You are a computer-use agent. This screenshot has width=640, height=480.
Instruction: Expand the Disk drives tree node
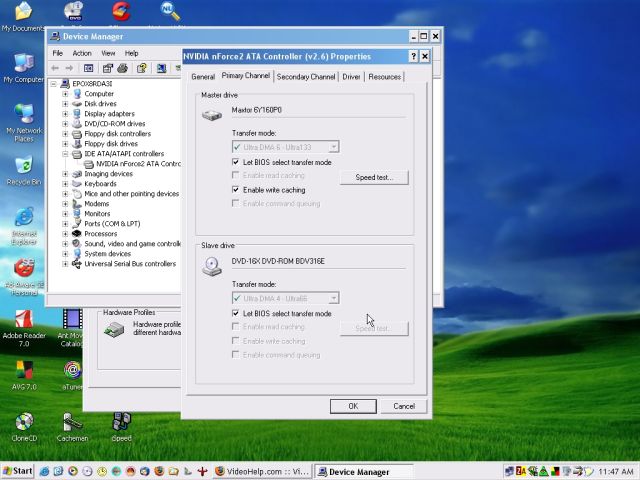tap(65, 104)
